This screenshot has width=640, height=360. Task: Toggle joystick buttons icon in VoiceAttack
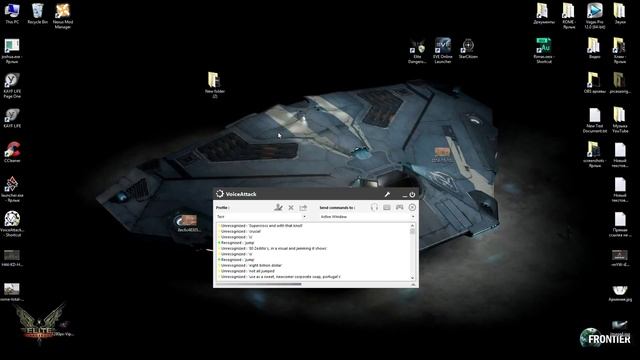400,207
